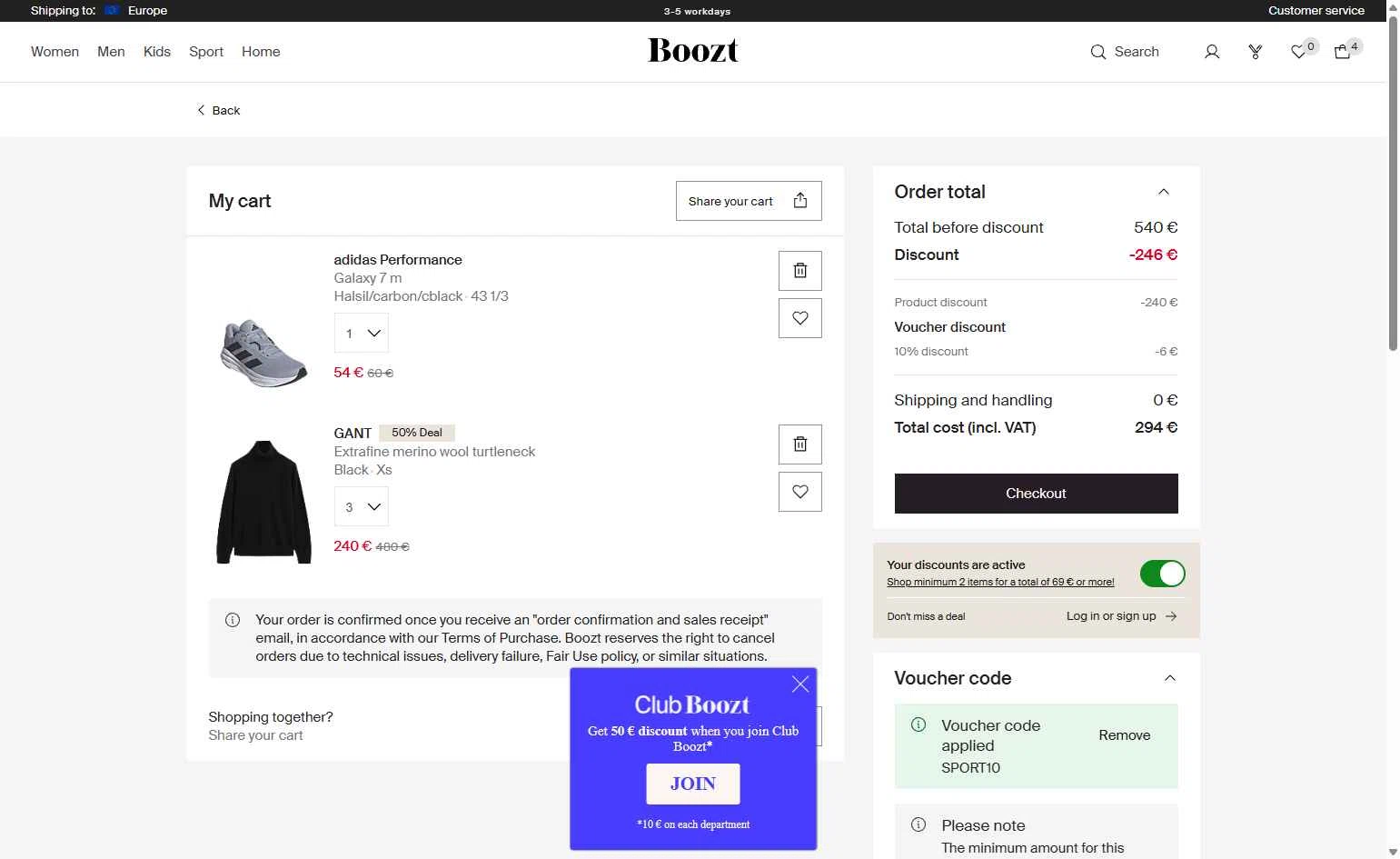Delete GANT merino turtleneck from cart
This screenshot has width=1400, height=859.
(800, 444)
